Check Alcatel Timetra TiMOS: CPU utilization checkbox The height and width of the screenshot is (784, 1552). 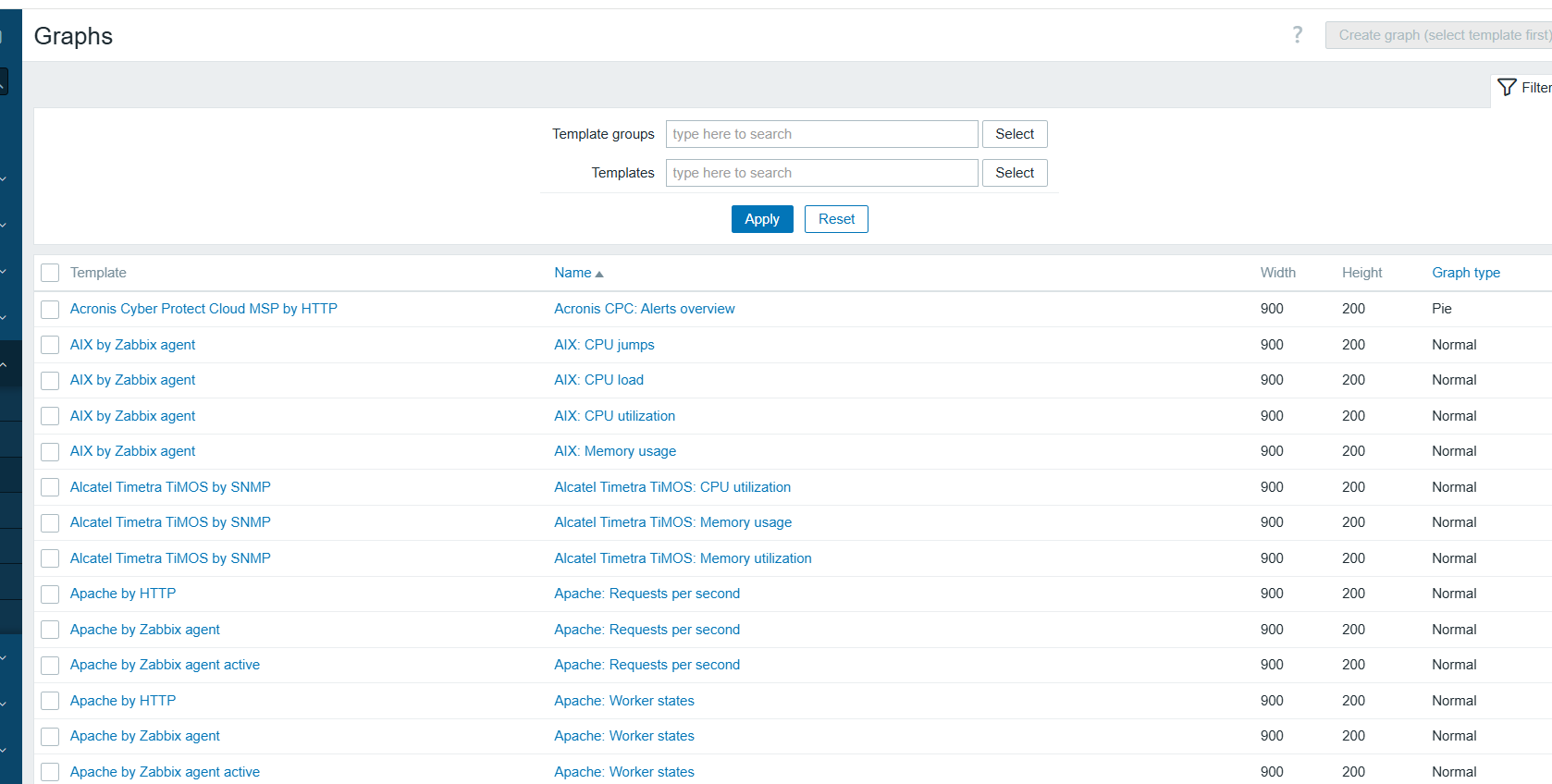[x=50, y=487]
